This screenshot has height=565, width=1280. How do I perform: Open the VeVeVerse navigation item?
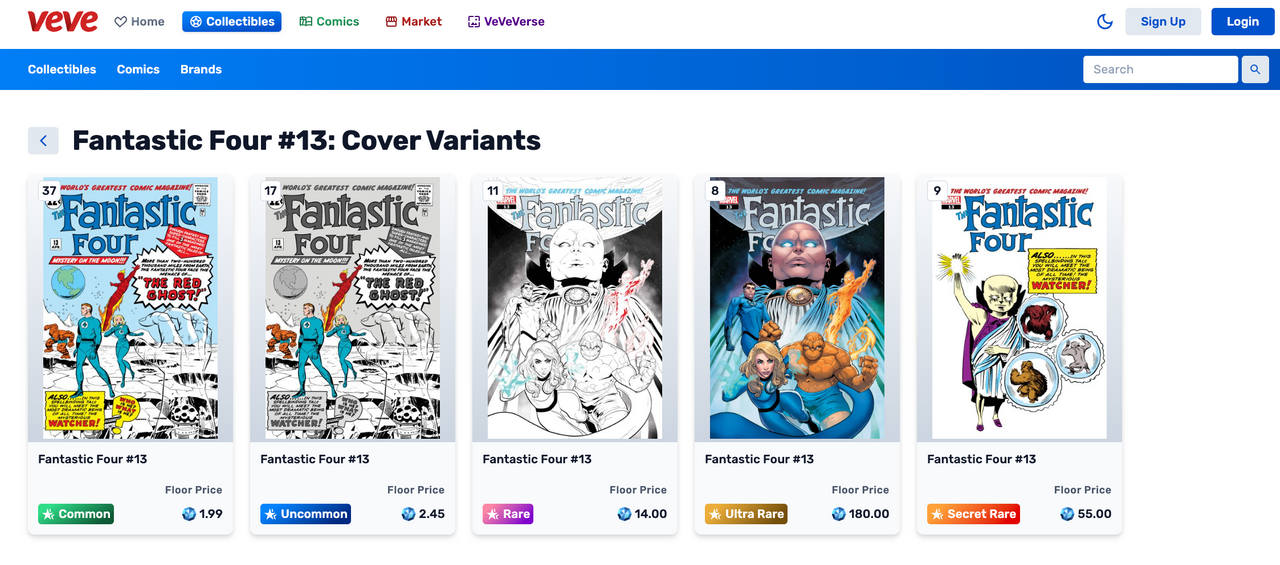point(506,21)
